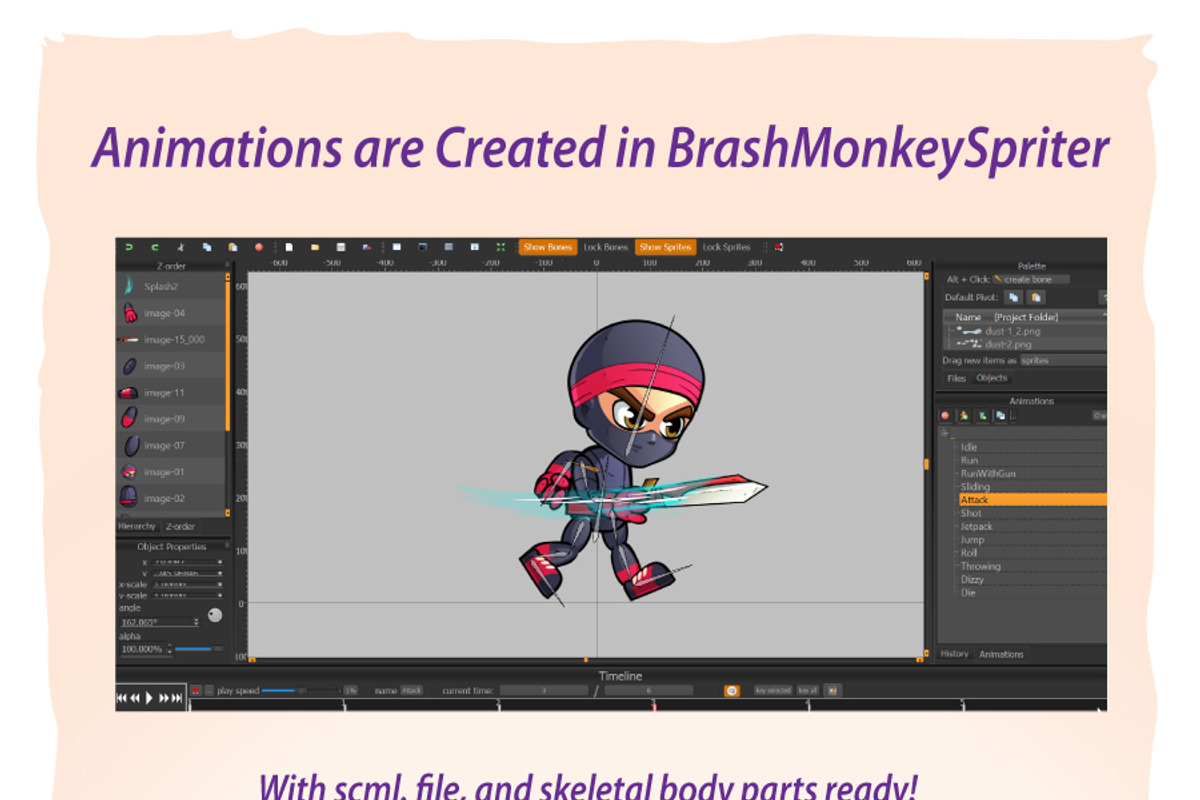Screen dimensions: 1200x800
Task: Expand the root node of animations tree
Action: (944, 433)
